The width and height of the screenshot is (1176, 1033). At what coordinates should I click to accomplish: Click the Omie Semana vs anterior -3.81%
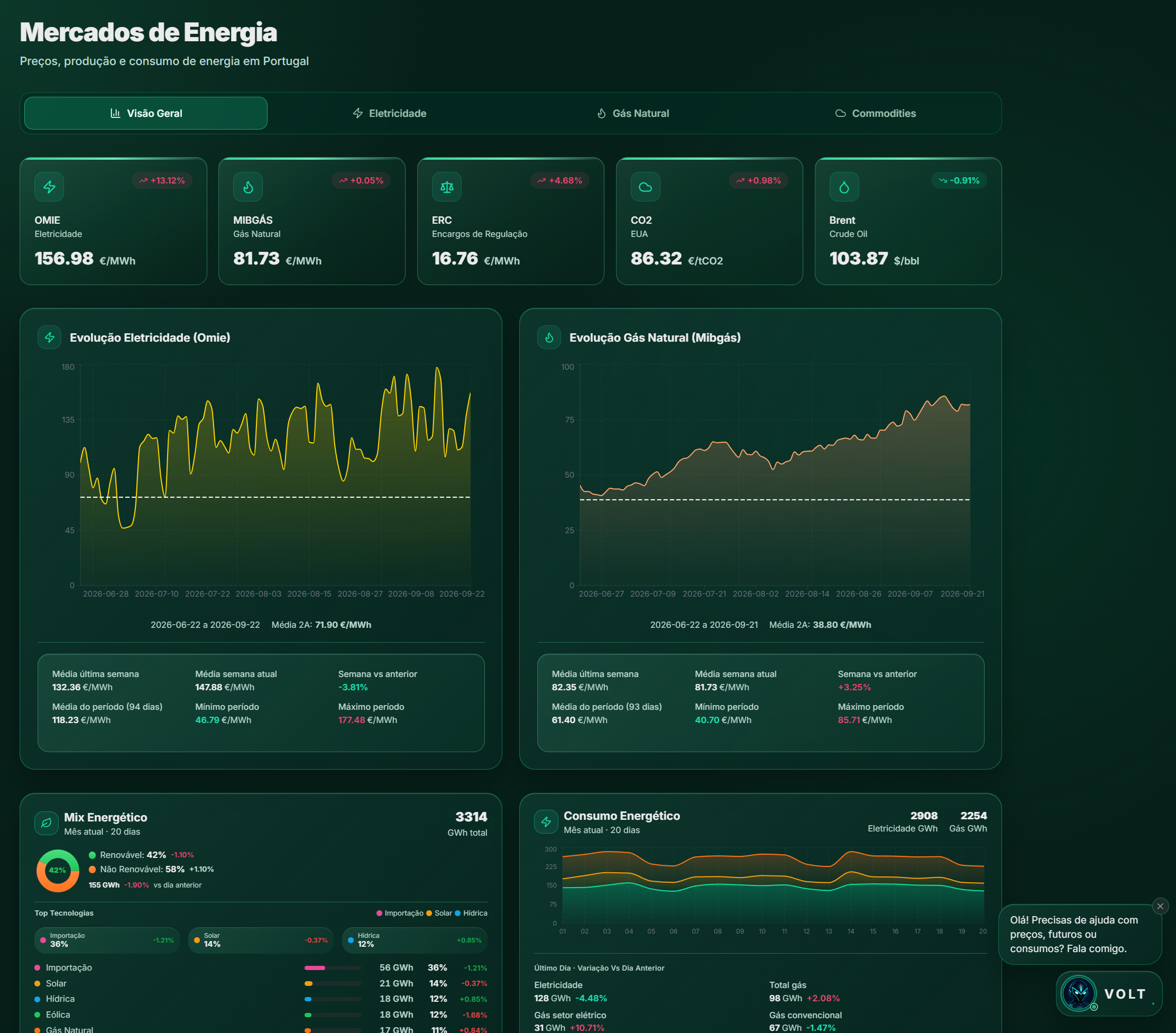(353, 687)
